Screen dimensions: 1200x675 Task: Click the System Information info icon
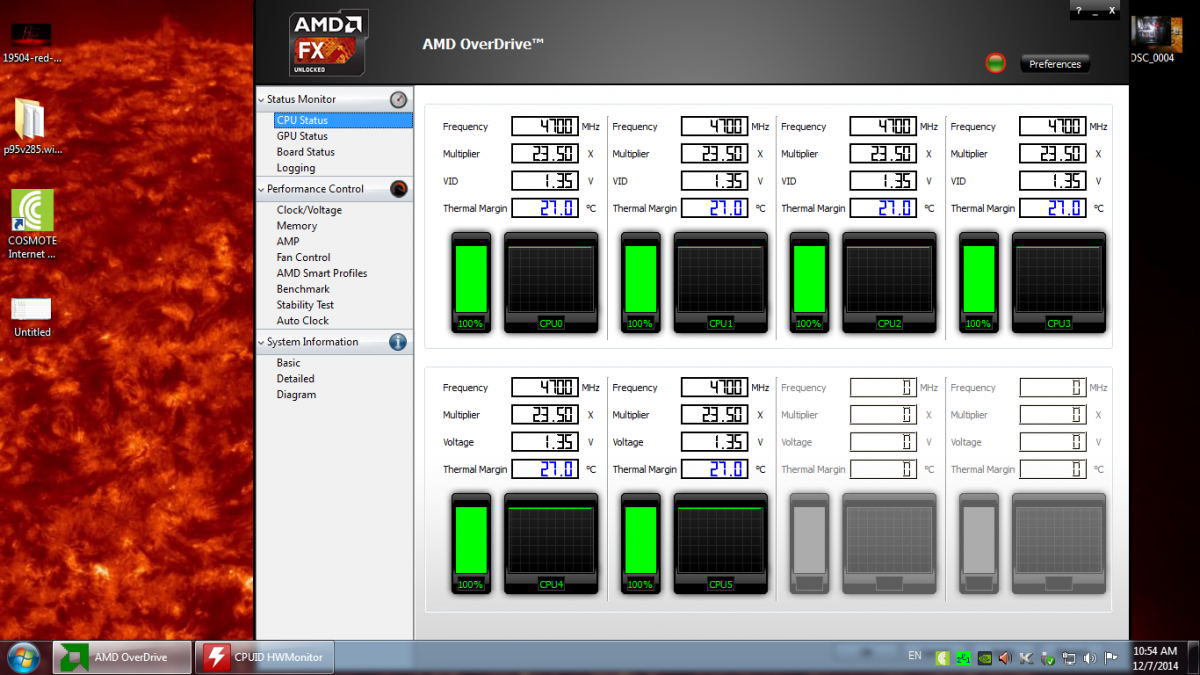point(398,342)
